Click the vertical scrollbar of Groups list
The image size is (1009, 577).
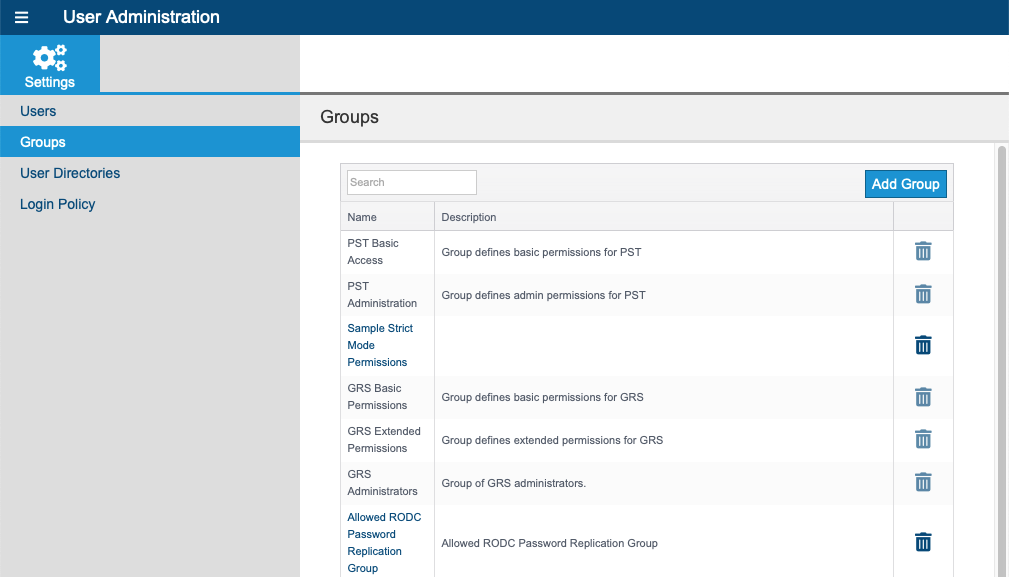pyautogui.click(x=1001, y=360)
